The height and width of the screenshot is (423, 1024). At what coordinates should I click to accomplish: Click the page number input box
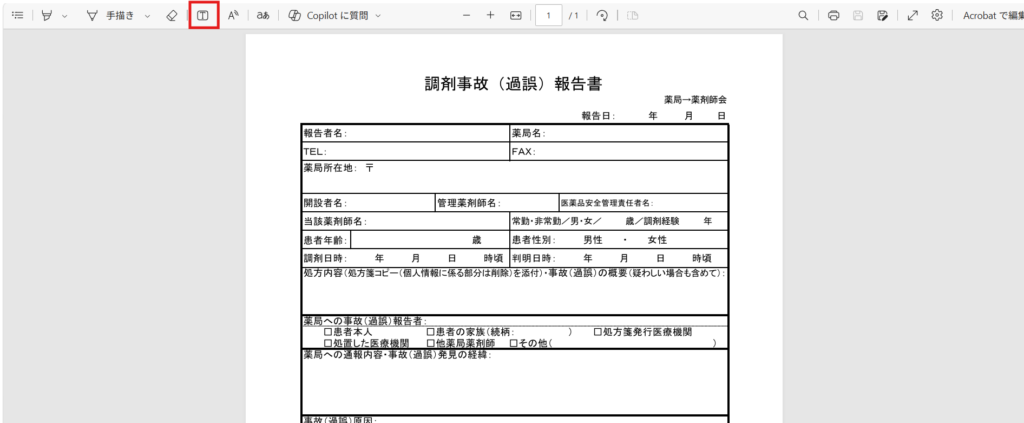click(x=549, y=16)
